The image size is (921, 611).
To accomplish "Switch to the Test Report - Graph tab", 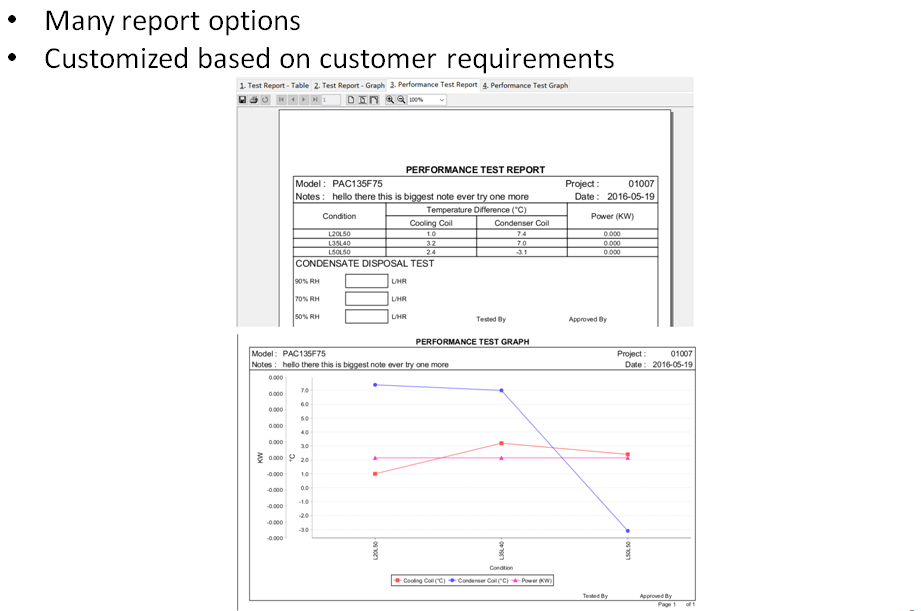I will click(349, 86).
